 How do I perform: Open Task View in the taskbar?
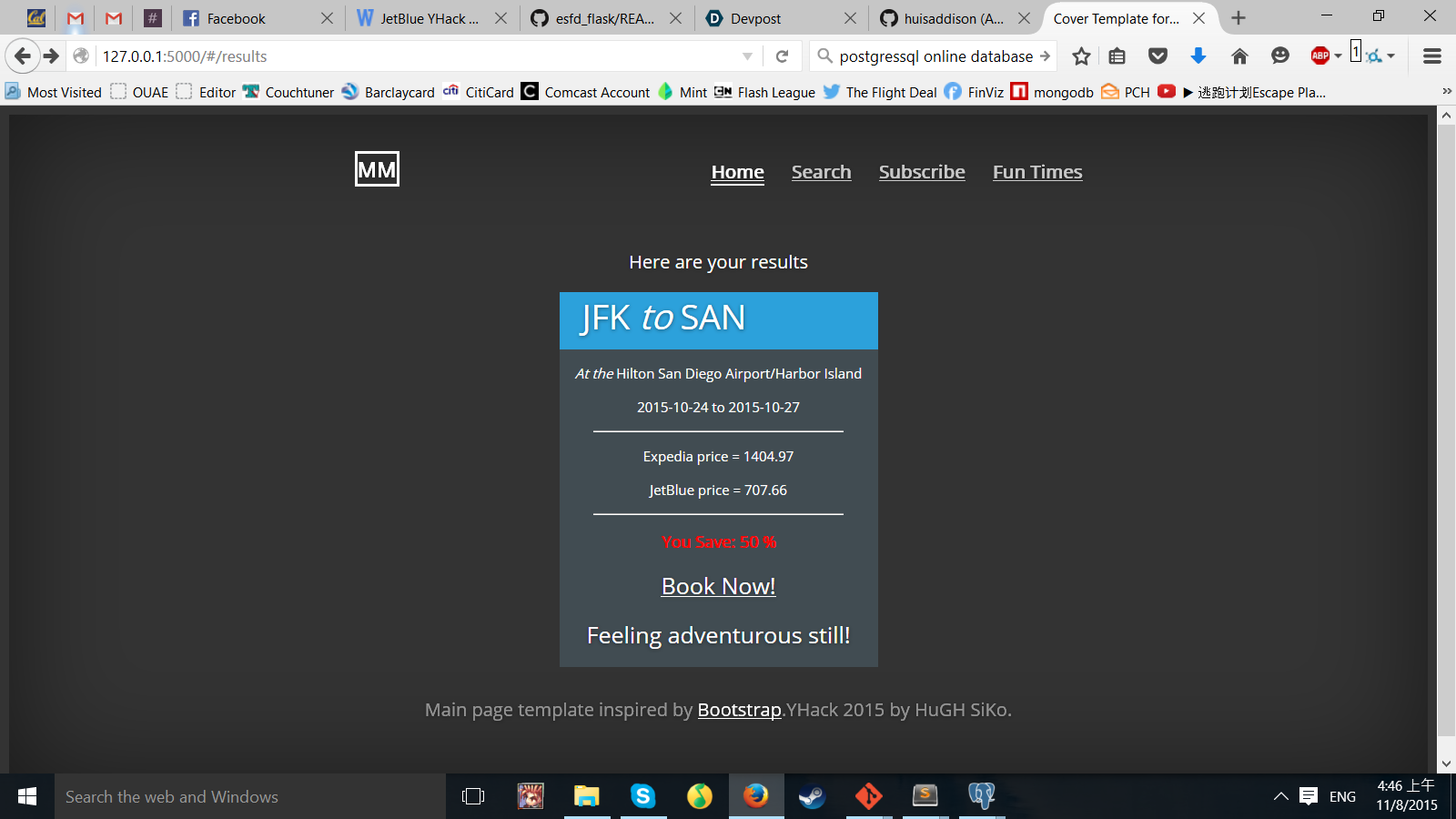473,796
